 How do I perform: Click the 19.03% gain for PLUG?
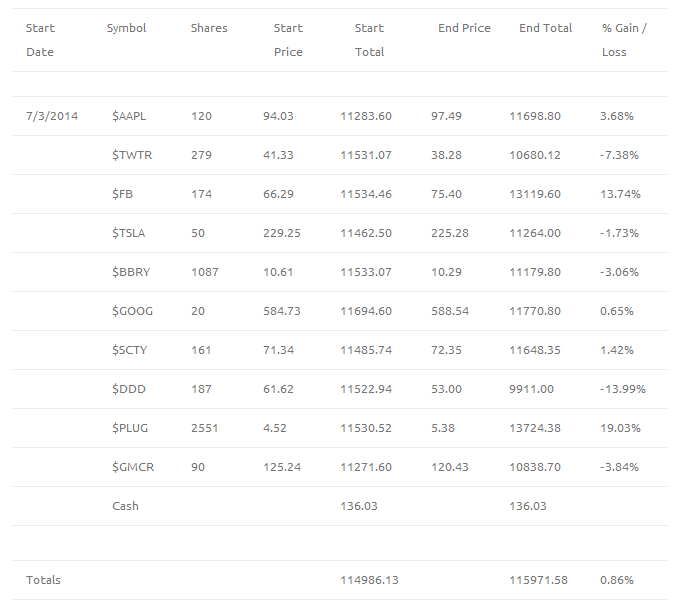tap(620, 428)
